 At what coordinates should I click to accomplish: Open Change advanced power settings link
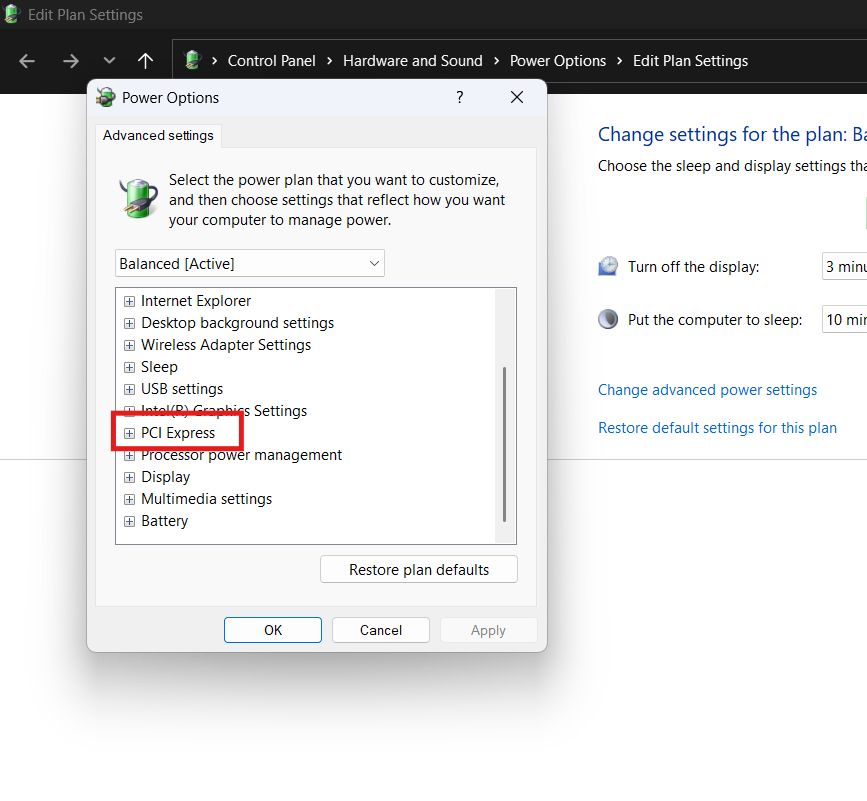[707, 390]
